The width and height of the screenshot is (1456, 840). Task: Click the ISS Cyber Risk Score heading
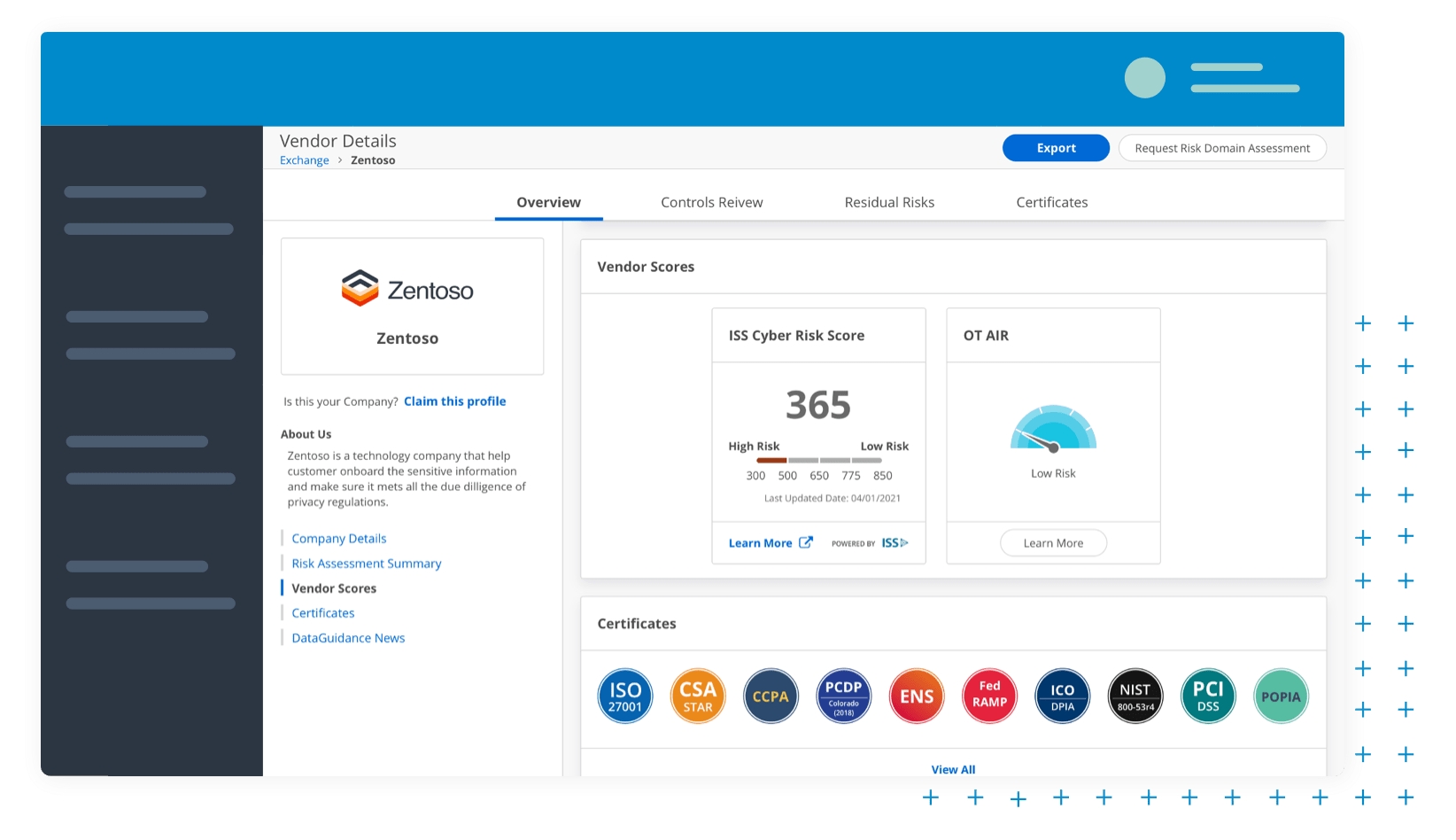tap(796, 336)
